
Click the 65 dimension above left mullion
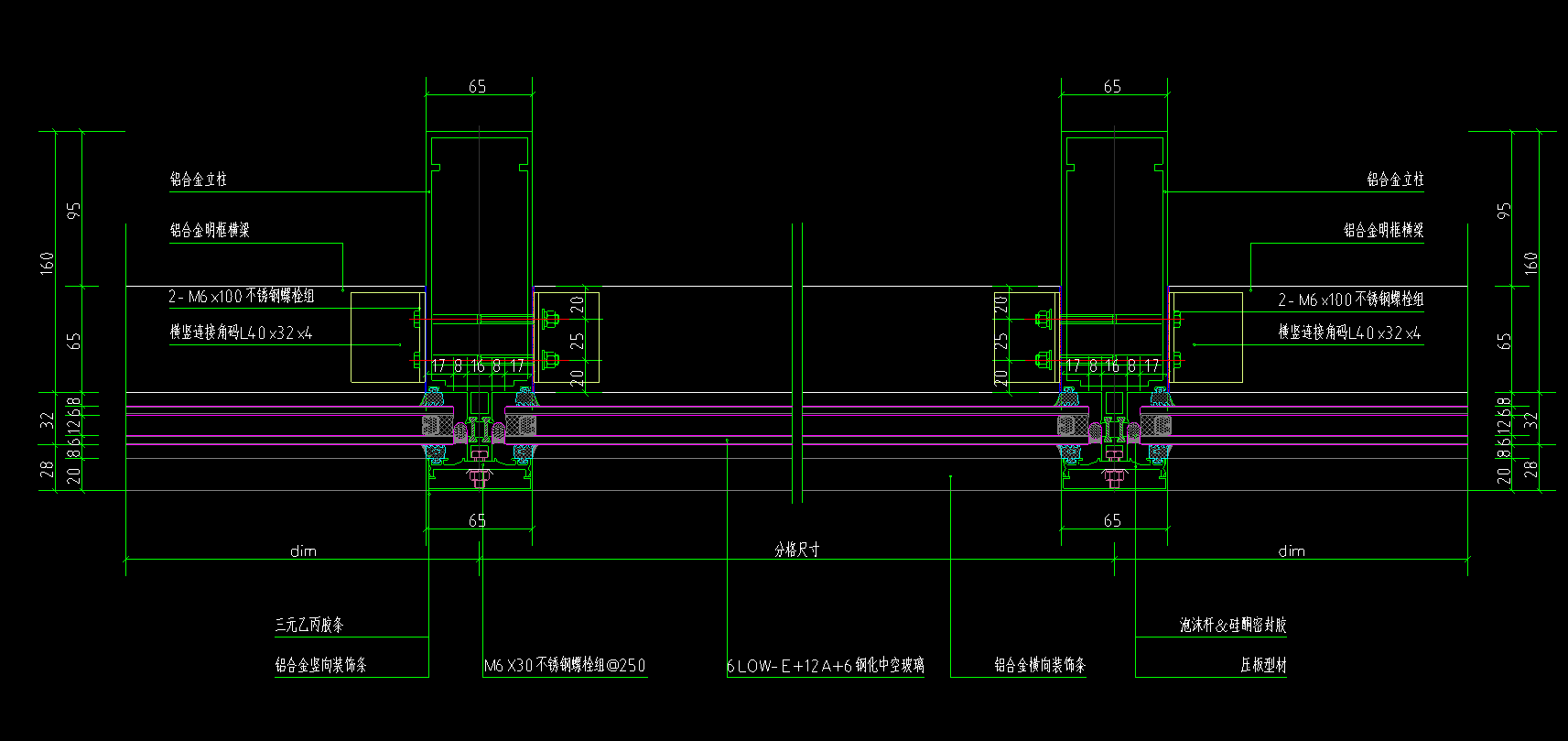point(477,86)
